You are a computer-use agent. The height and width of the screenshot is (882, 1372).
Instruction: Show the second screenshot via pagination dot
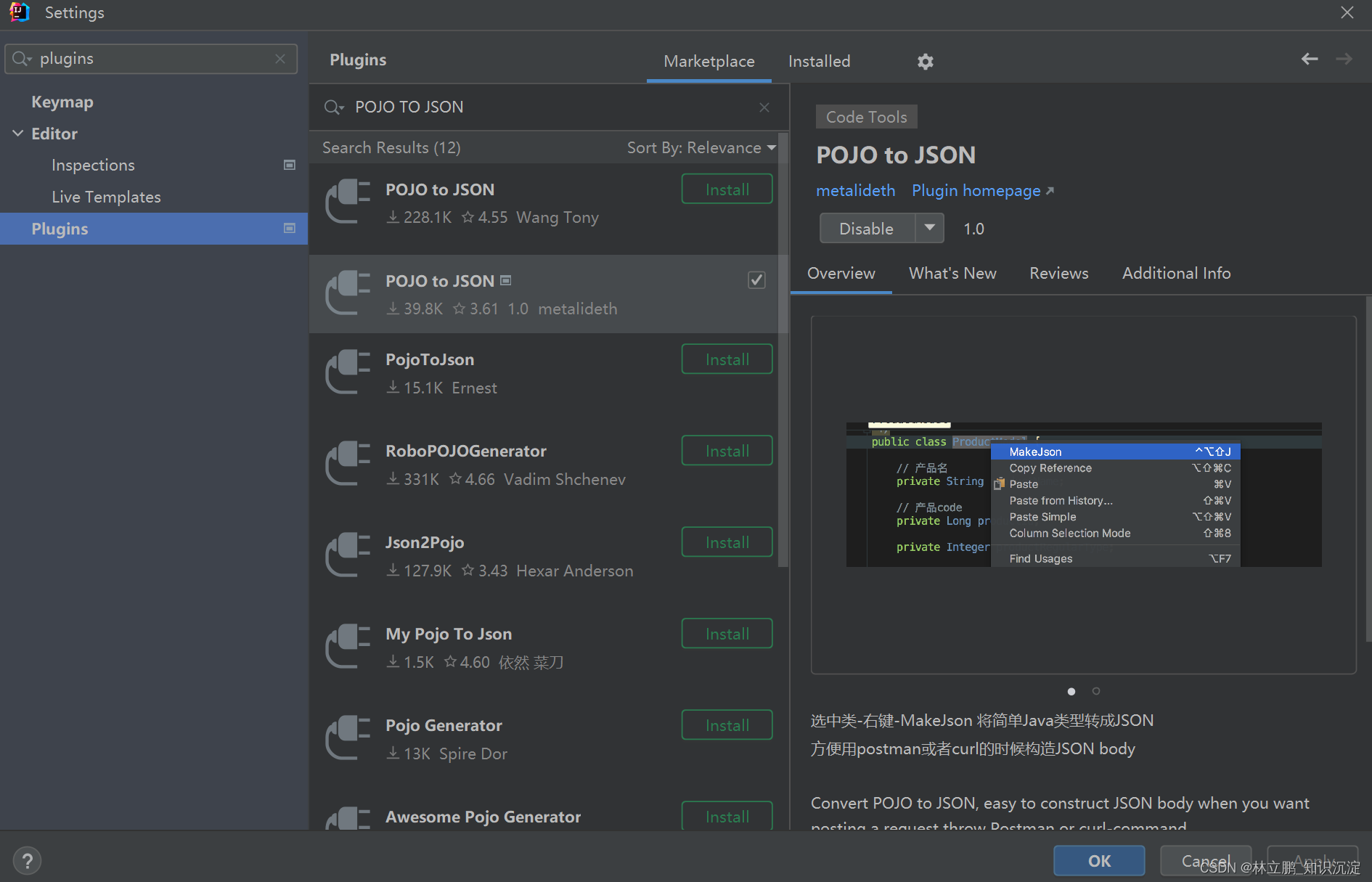click(x=1096, y=691)
